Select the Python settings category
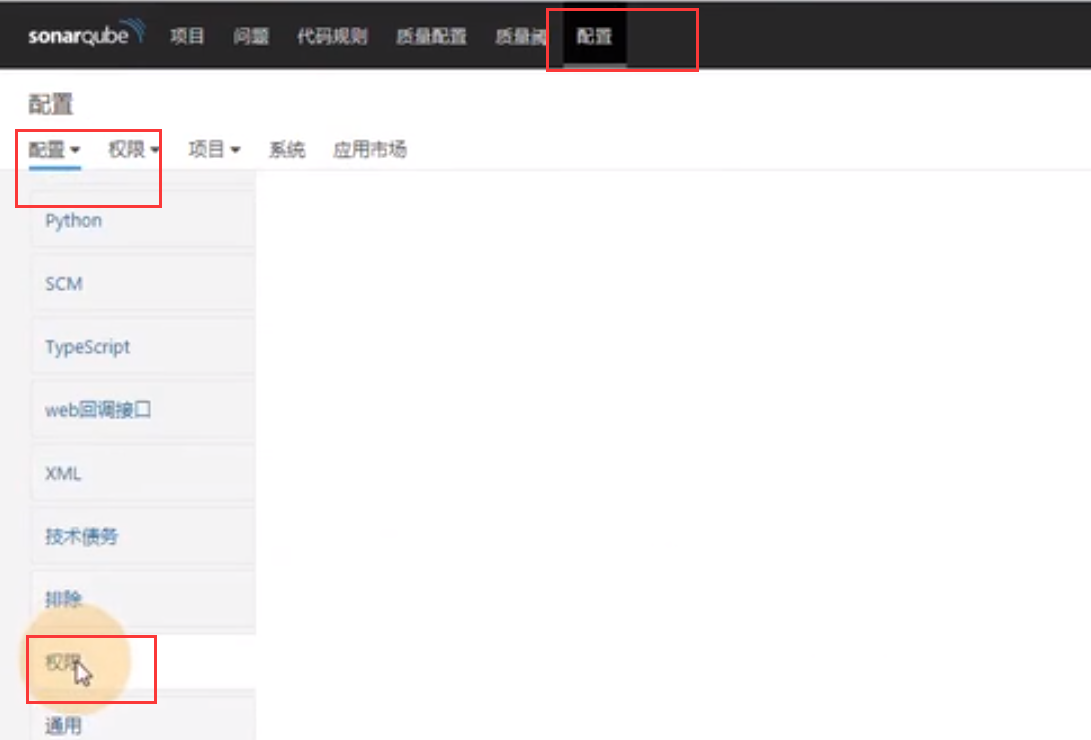 tap(74, 220)
